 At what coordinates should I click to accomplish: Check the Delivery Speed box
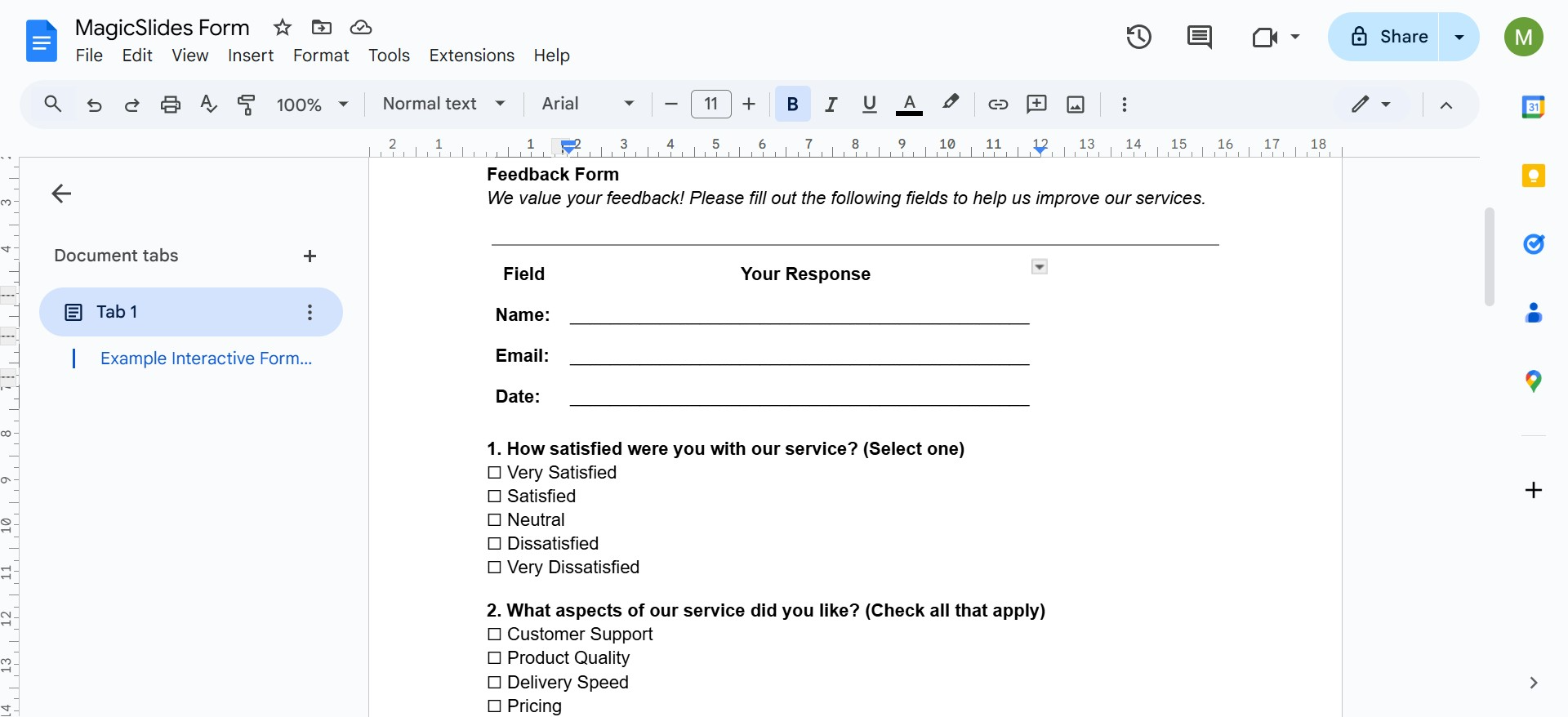[494, 683]
